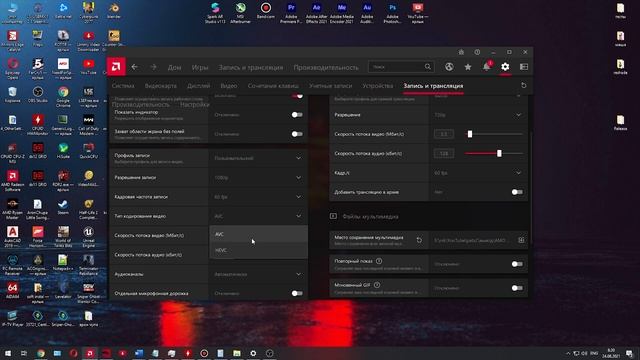This screenshot has width=640, height=360.
Task: Open top Запись и трансляция section
Action: [x=251, y=67]
